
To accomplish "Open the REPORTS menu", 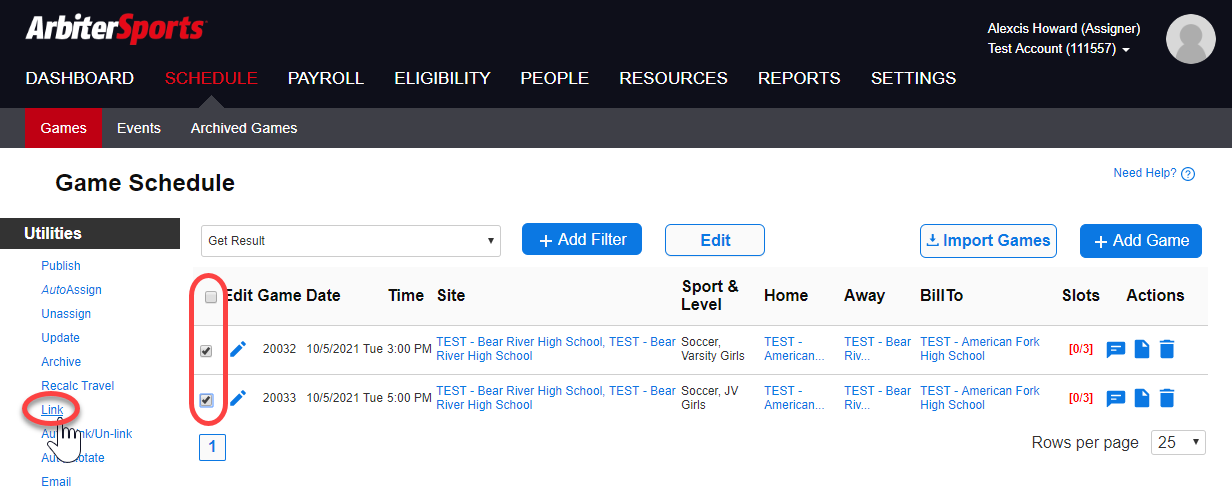I will click(x=799, y=78).
